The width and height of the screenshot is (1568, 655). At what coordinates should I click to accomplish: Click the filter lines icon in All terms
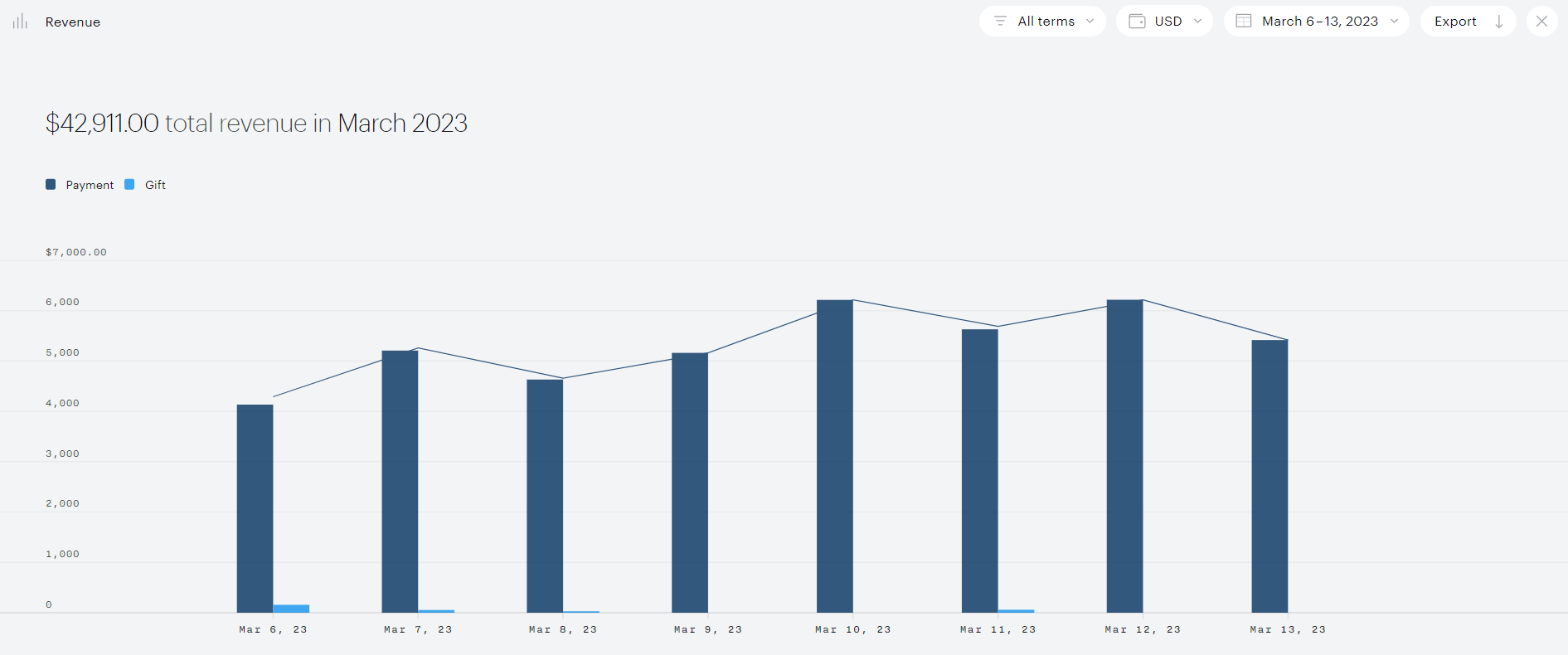[x=1000, y=22]
